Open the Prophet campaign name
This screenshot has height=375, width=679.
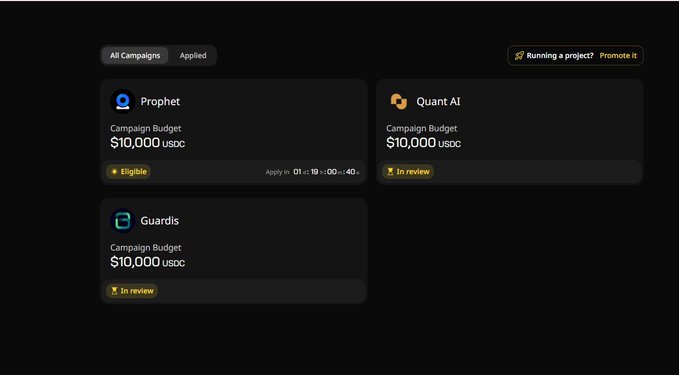pos(160,101)
